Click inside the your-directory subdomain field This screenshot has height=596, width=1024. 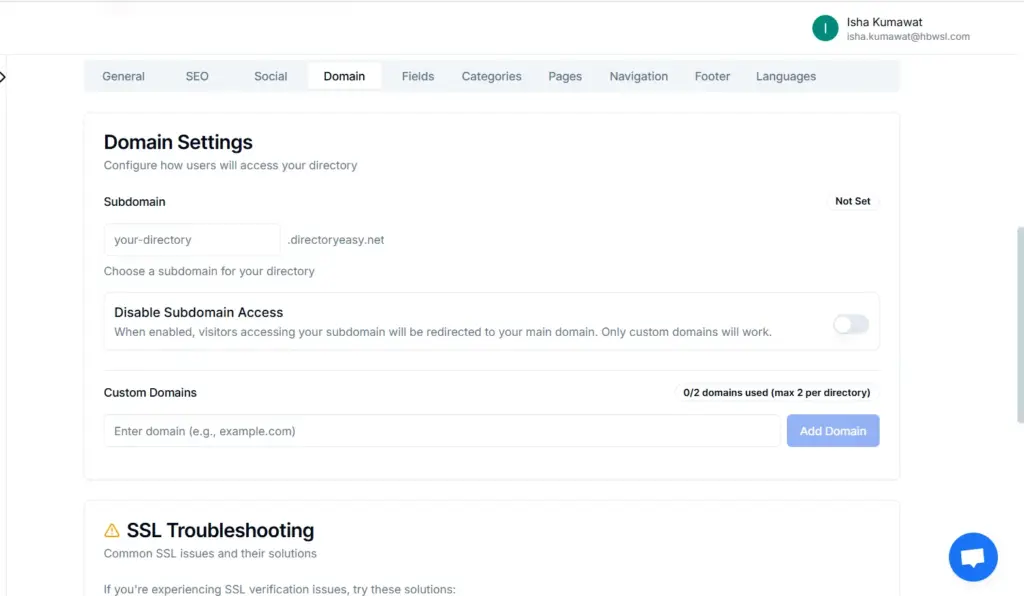[x=191, y=239]
